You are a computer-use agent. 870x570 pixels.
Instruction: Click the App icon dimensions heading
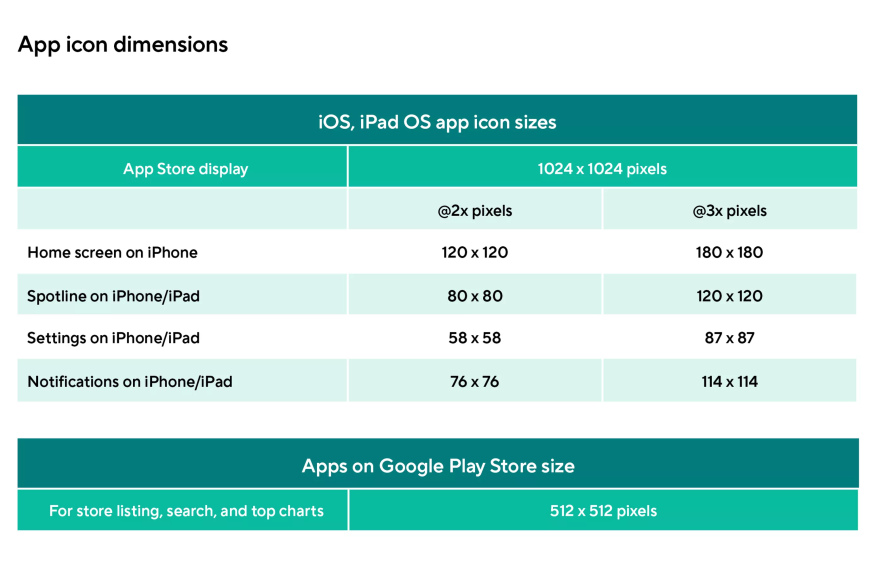pyautogui.click(x=123, y=44)
